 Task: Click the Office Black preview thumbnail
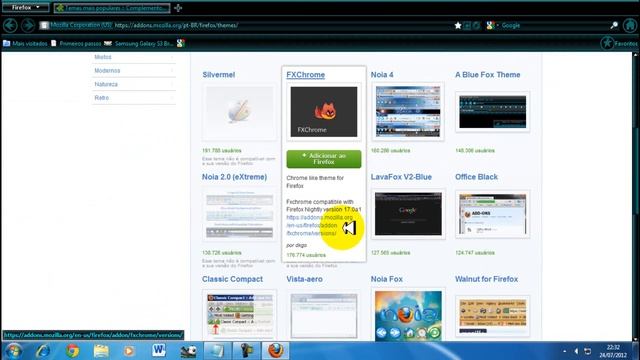coord(492,214)
